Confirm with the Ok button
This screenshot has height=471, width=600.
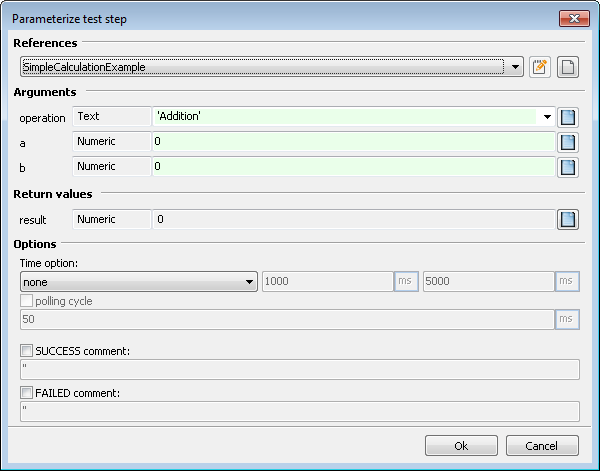tap(461, 446)
